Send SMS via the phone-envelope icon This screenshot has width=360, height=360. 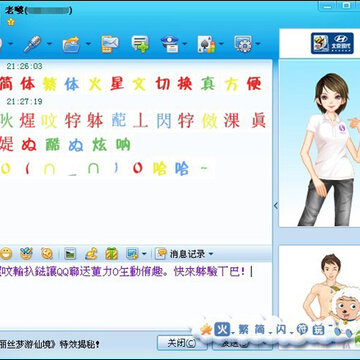tap(110, 44)
